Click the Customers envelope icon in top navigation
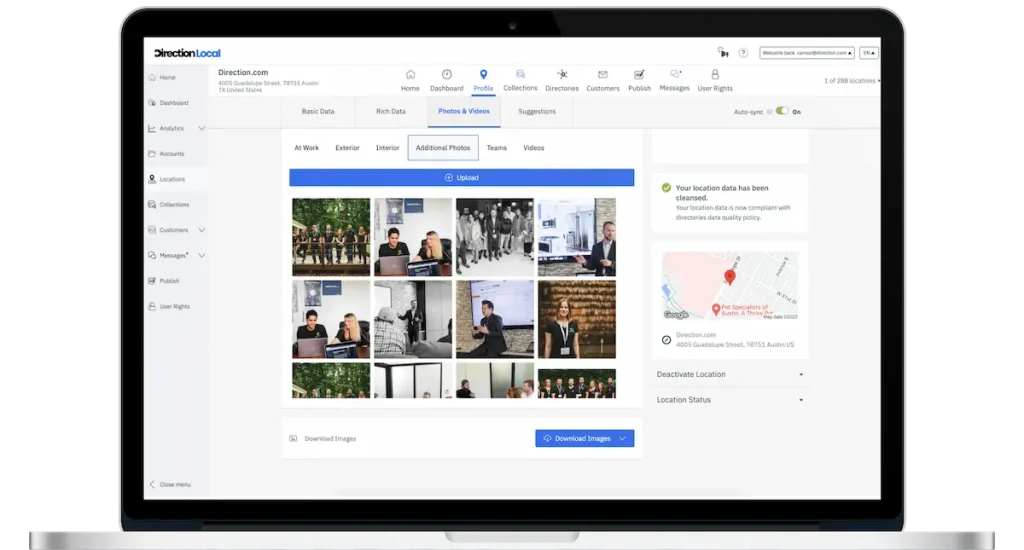This screenshot has height=550, width=1024. 602,75
